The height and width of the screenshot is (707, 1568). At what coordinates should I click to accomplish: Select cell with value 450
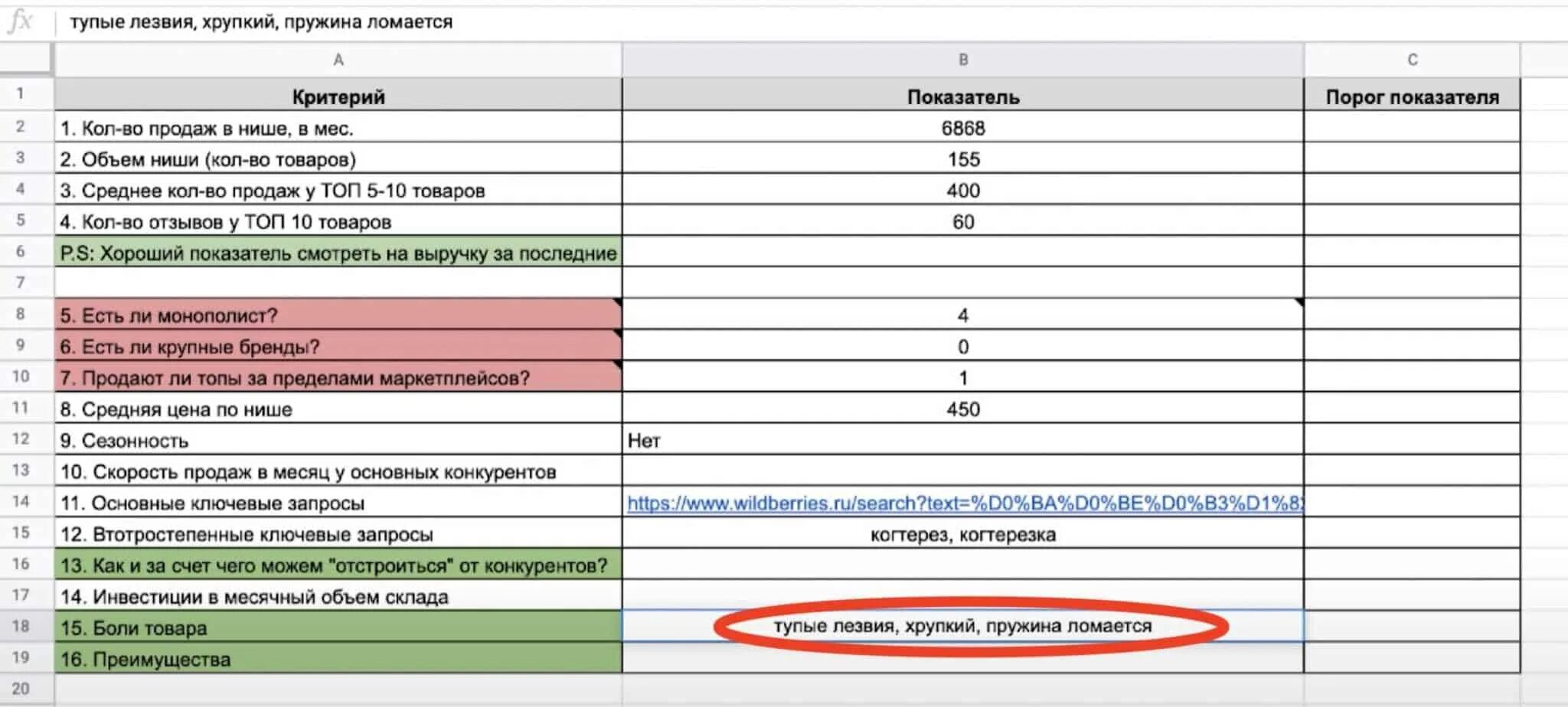click(x=962, y=409)
